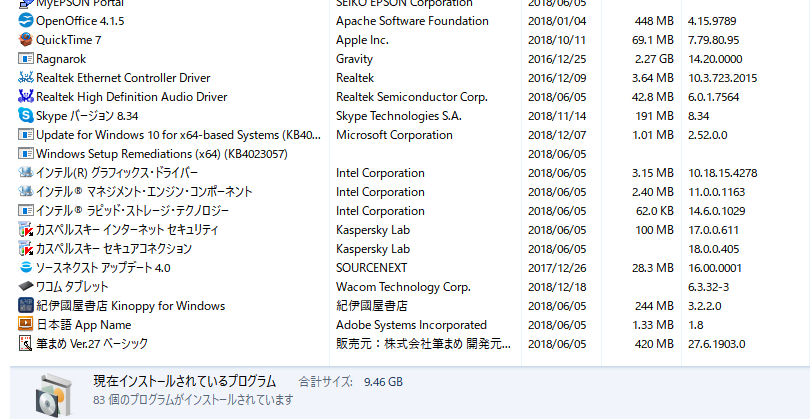This screenshot has height=419, width=810.
Task: Click publisher Apple Inc.
Action: point(362,40)
